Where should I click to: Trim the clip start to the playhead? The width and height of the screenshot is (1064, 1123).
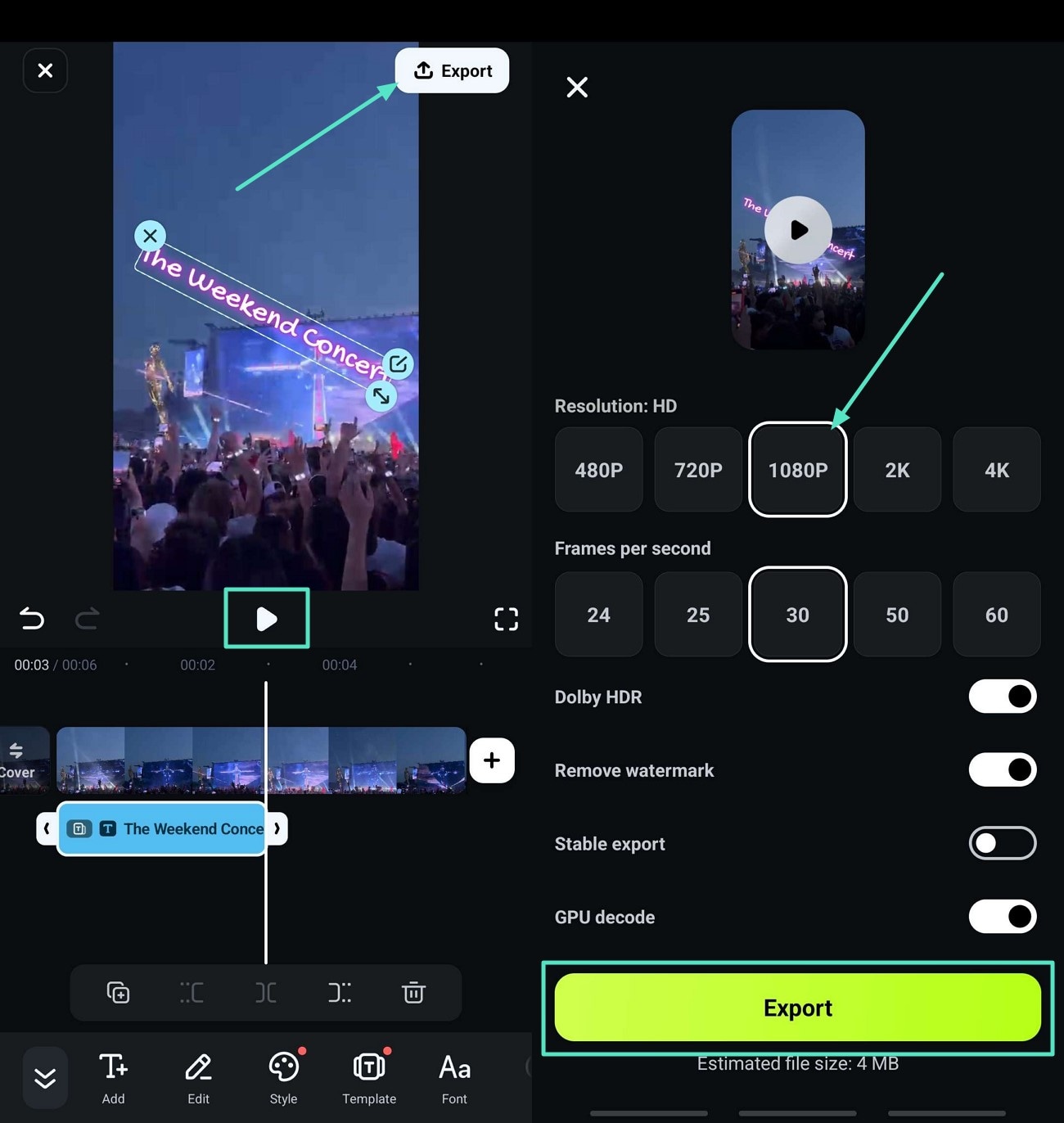192,993
